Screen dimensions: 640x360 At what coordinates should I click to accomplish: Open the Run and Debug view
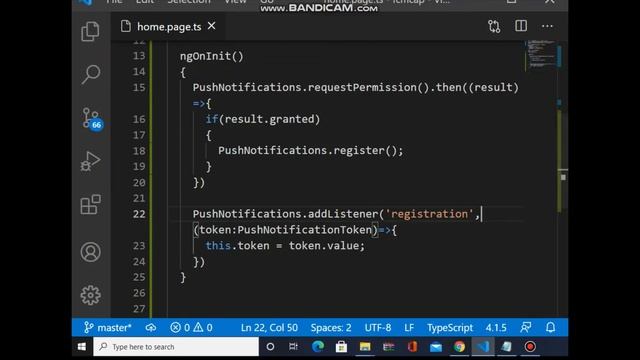coord(90,161)
